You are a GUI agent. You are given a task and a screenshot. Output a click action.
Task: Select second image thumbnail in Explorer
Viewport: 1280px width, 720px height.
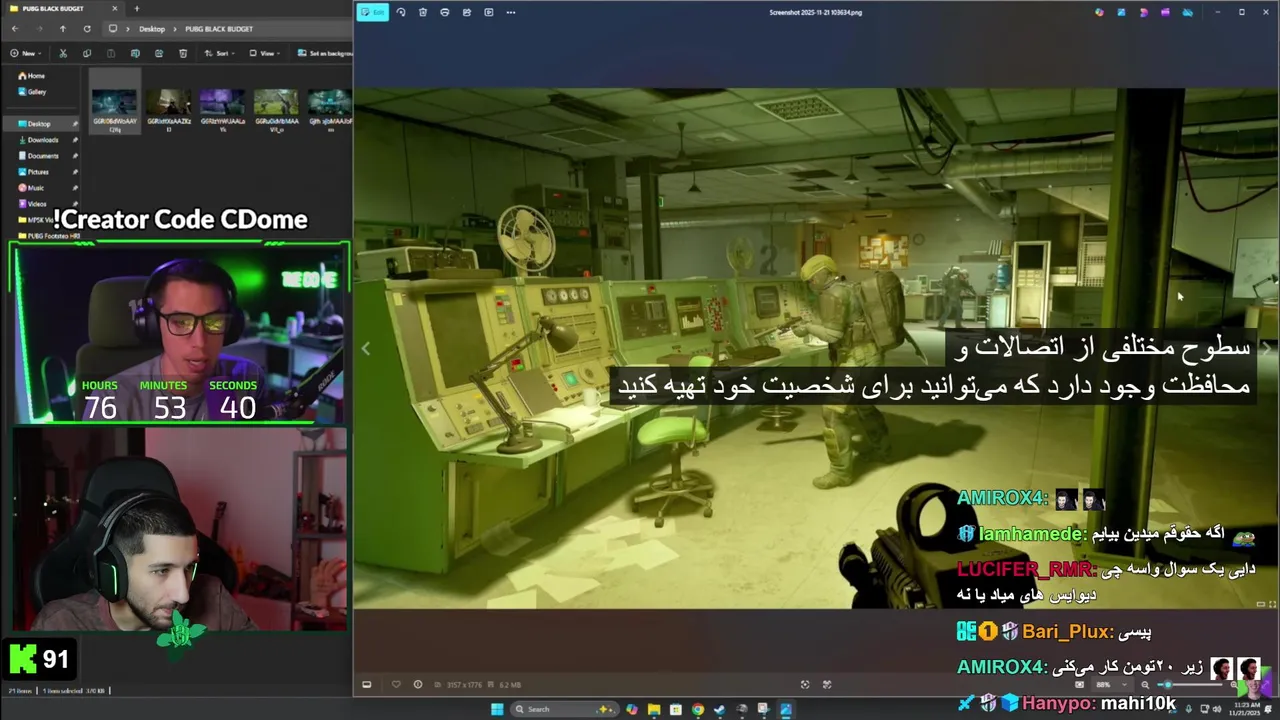[x=168, y=103]
